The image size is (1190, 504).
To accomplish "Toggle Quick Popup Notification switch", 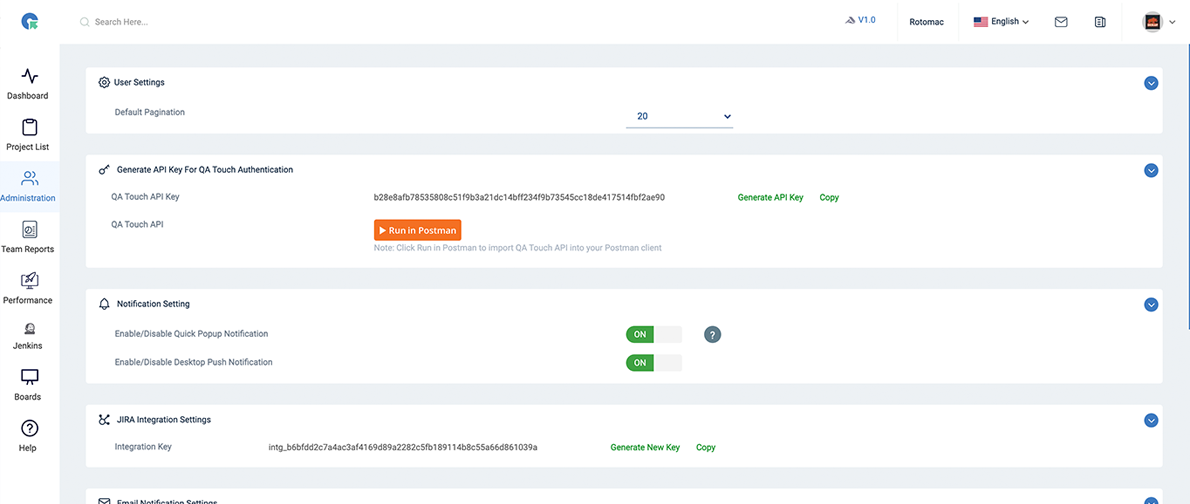I will tap(653, 335).
